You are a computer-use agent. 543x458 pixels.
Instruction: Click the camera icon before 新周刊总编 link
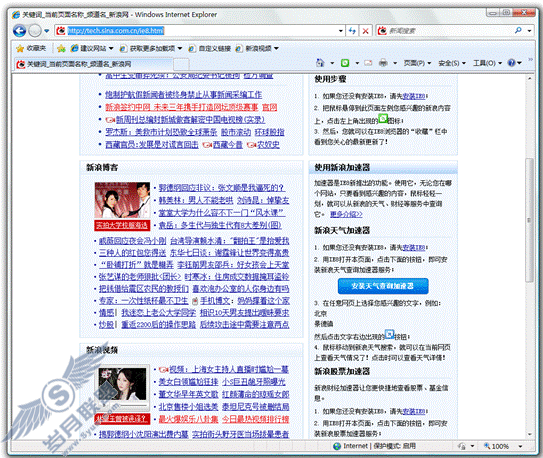tap(110, 120)
